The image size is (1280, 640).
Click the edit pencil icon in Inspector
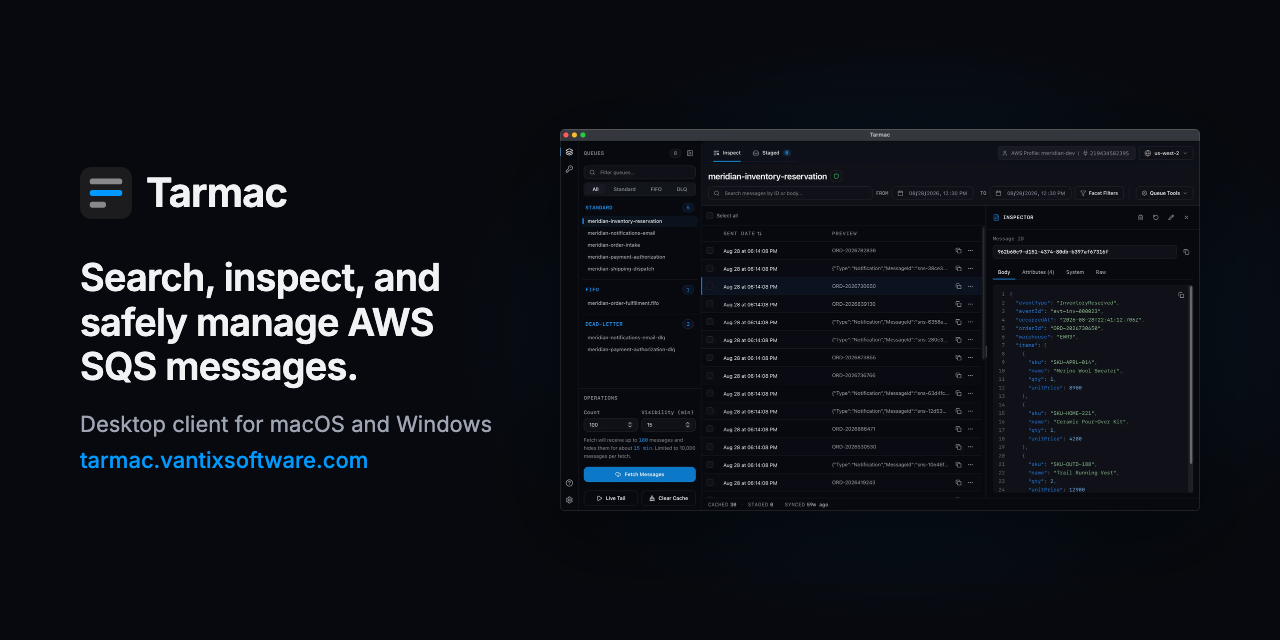[1171, 217]
